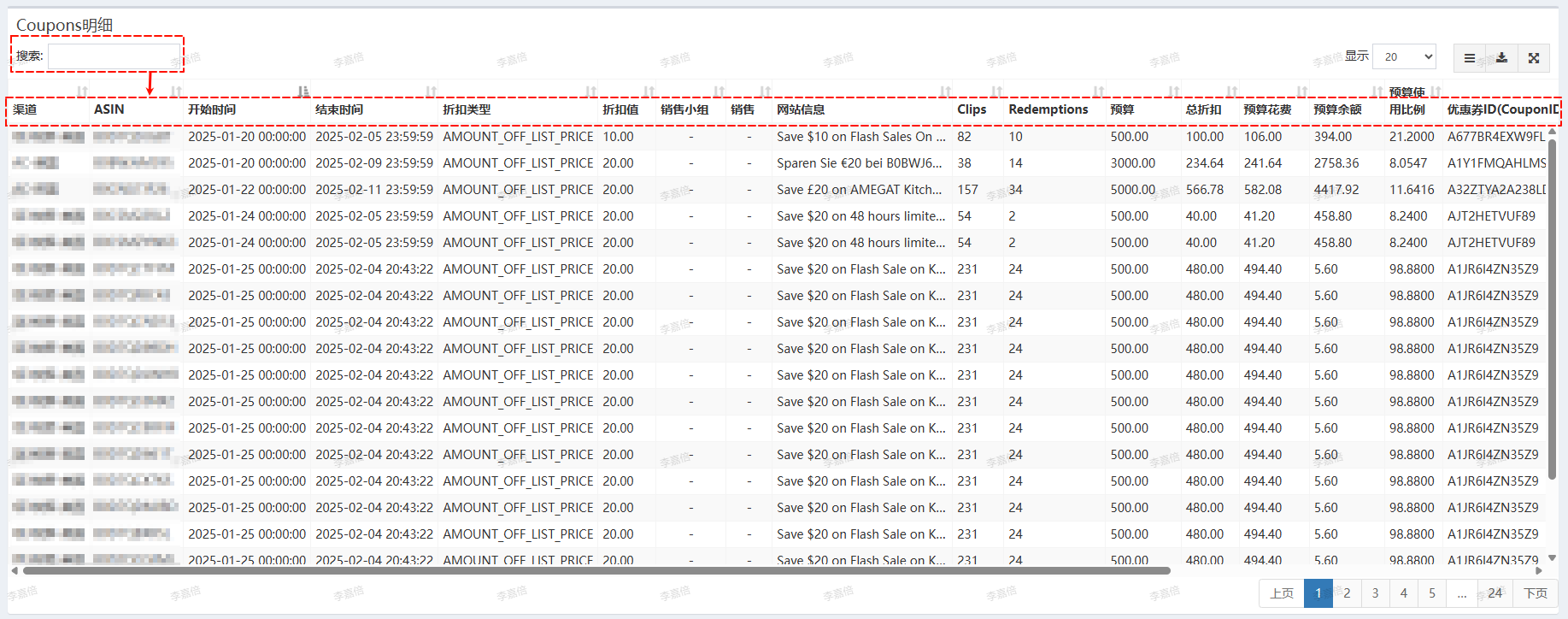Click coupon ID starting A1Y1FMQAHLMS
Screen dimensions: 1568x619
(1497, 163)
